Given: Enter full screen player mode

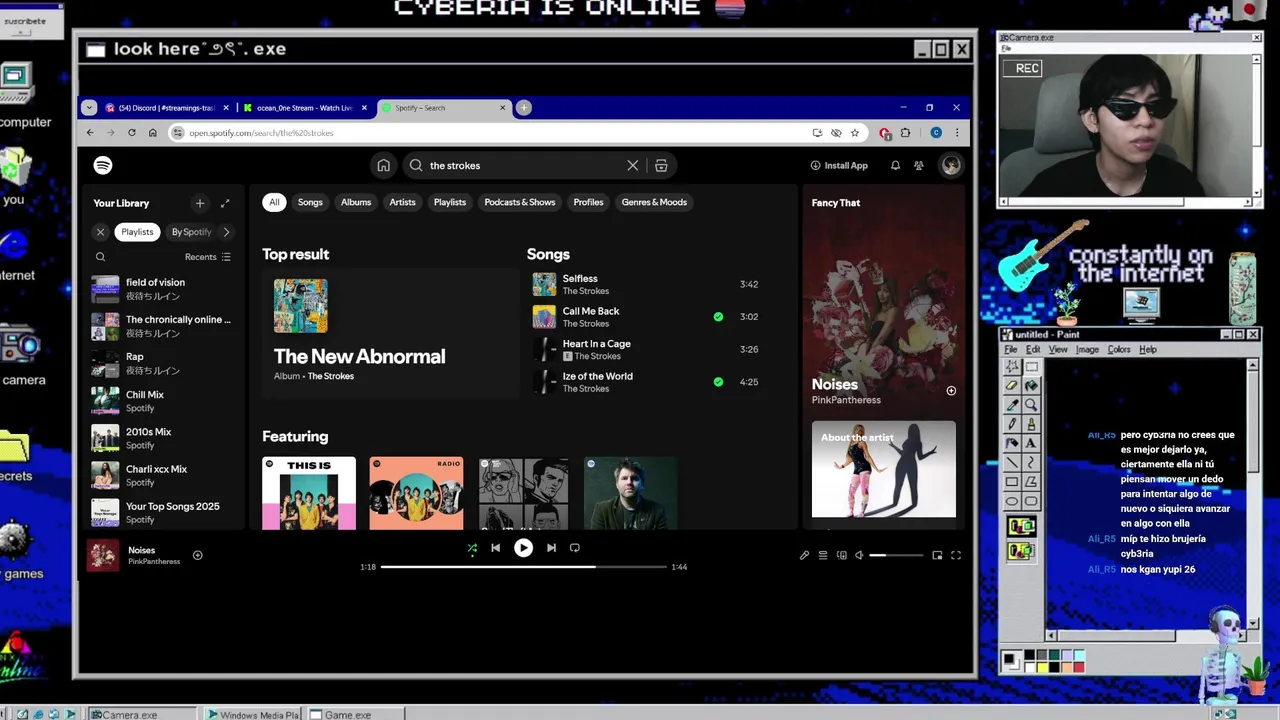Looking at the screenshot, I should tap(956, 555).
